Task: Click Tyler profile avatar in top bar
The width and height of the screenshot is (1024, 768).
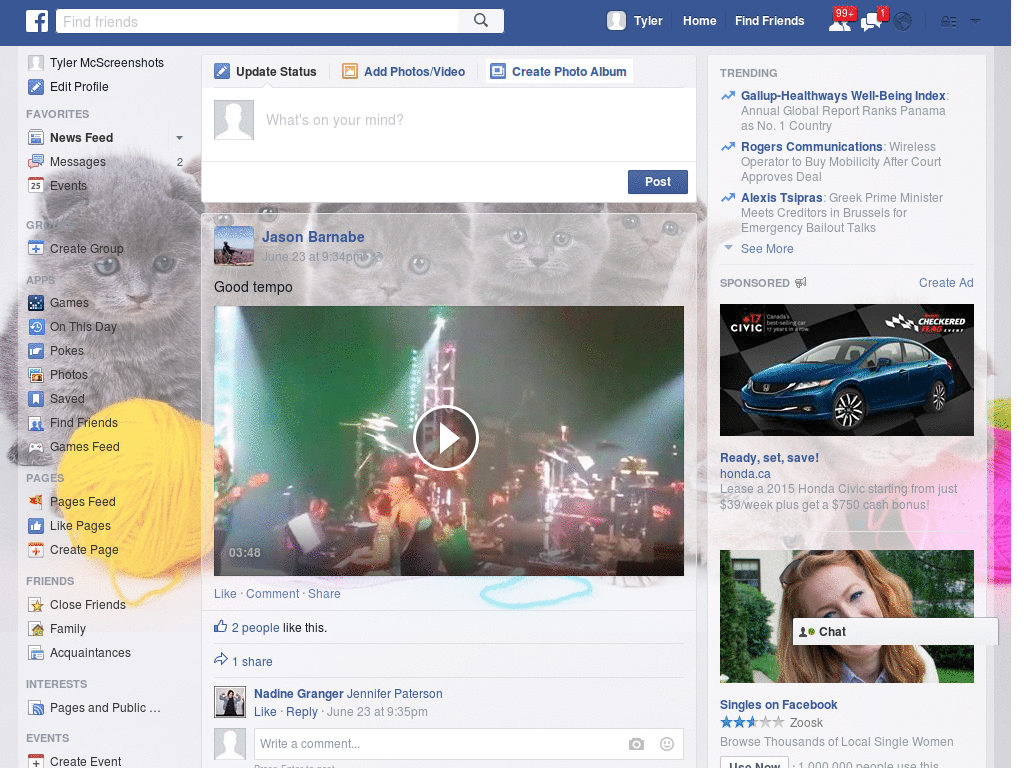Action: [616, 21]
